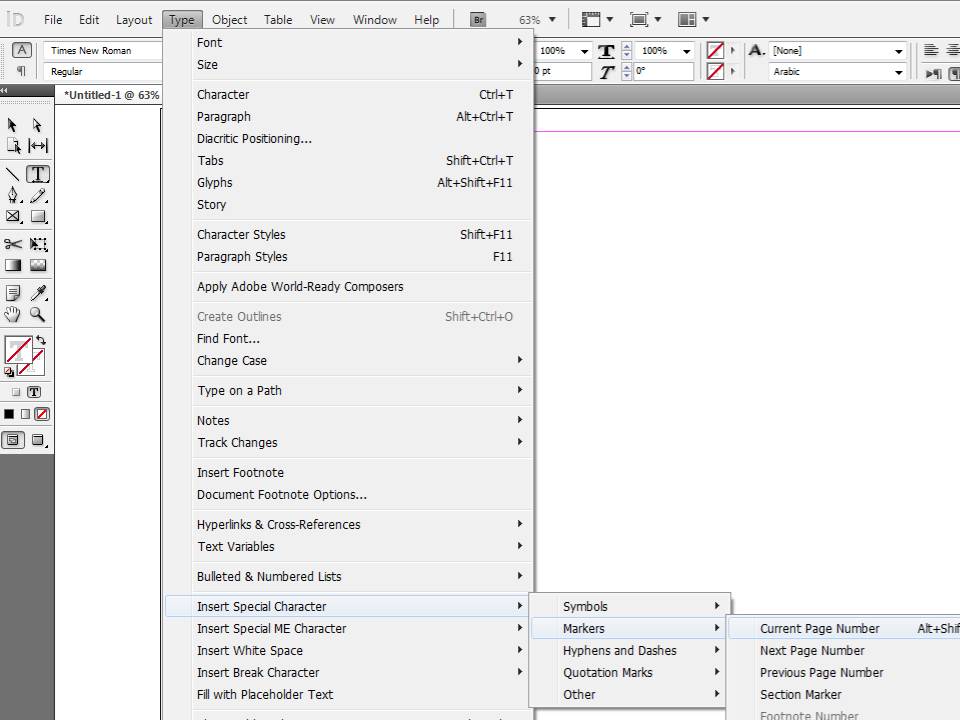Select the Gap tool

pos(38,146)
